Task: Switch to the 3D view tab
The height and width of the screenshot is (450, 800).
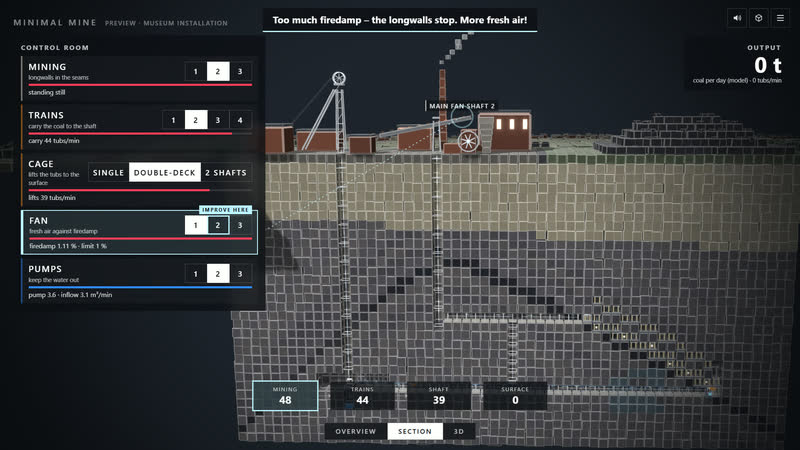Action: pos(459,431)
